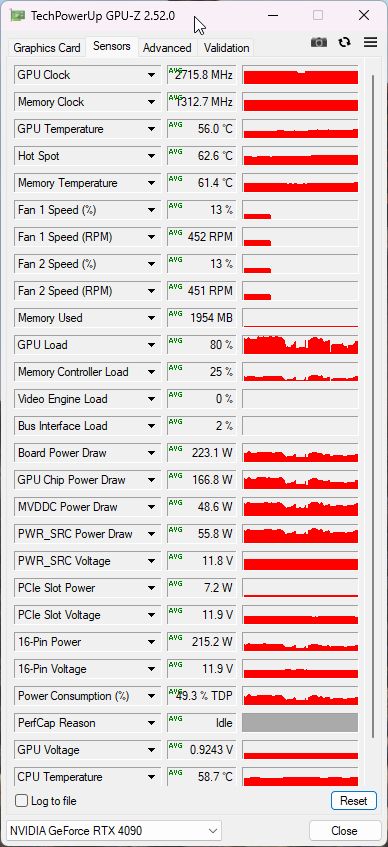Viewport: 388px width, 847px height.
Task: Open the Fan 2 Speed (RPM) dropdown arrow
Action: 151,291
